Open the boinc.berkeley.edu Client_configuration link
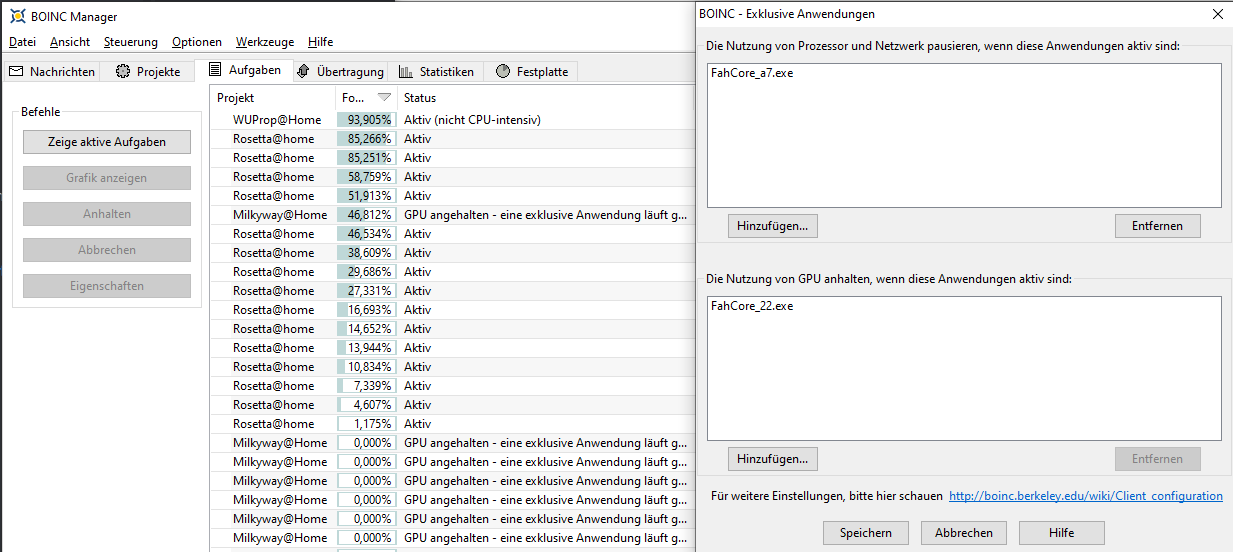Image resolution: width=1233 pixels, height=552 pixels. (1086, 496)
